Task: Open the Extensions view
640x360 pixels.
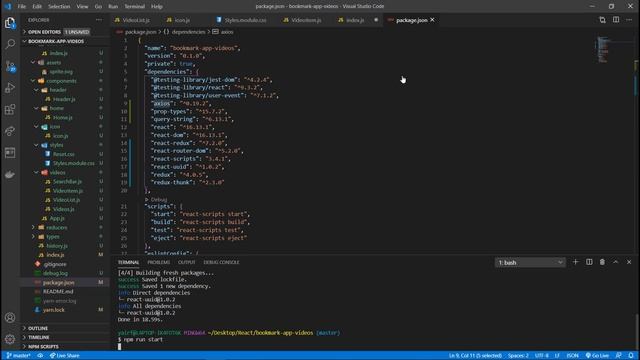Action: [x=10, y=109]
